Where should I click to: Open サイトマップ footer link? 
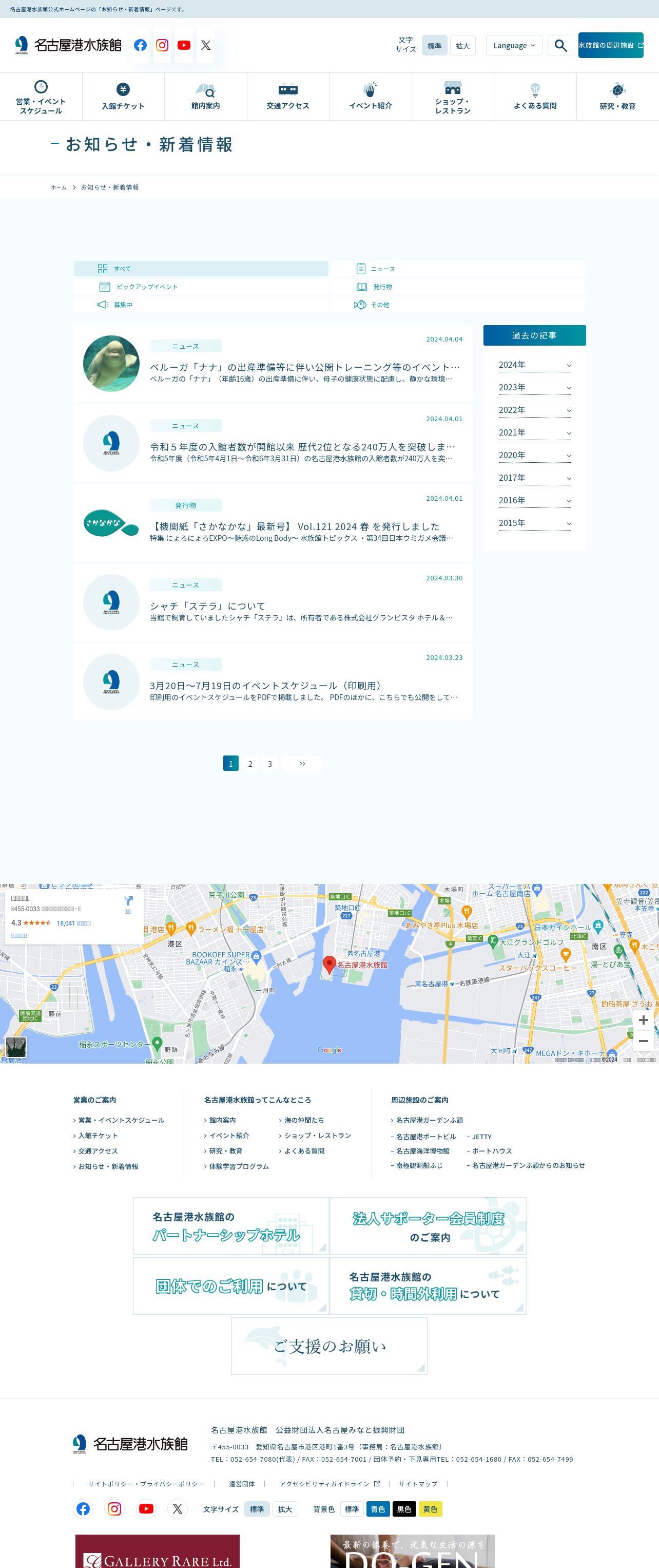[418, 1484]
